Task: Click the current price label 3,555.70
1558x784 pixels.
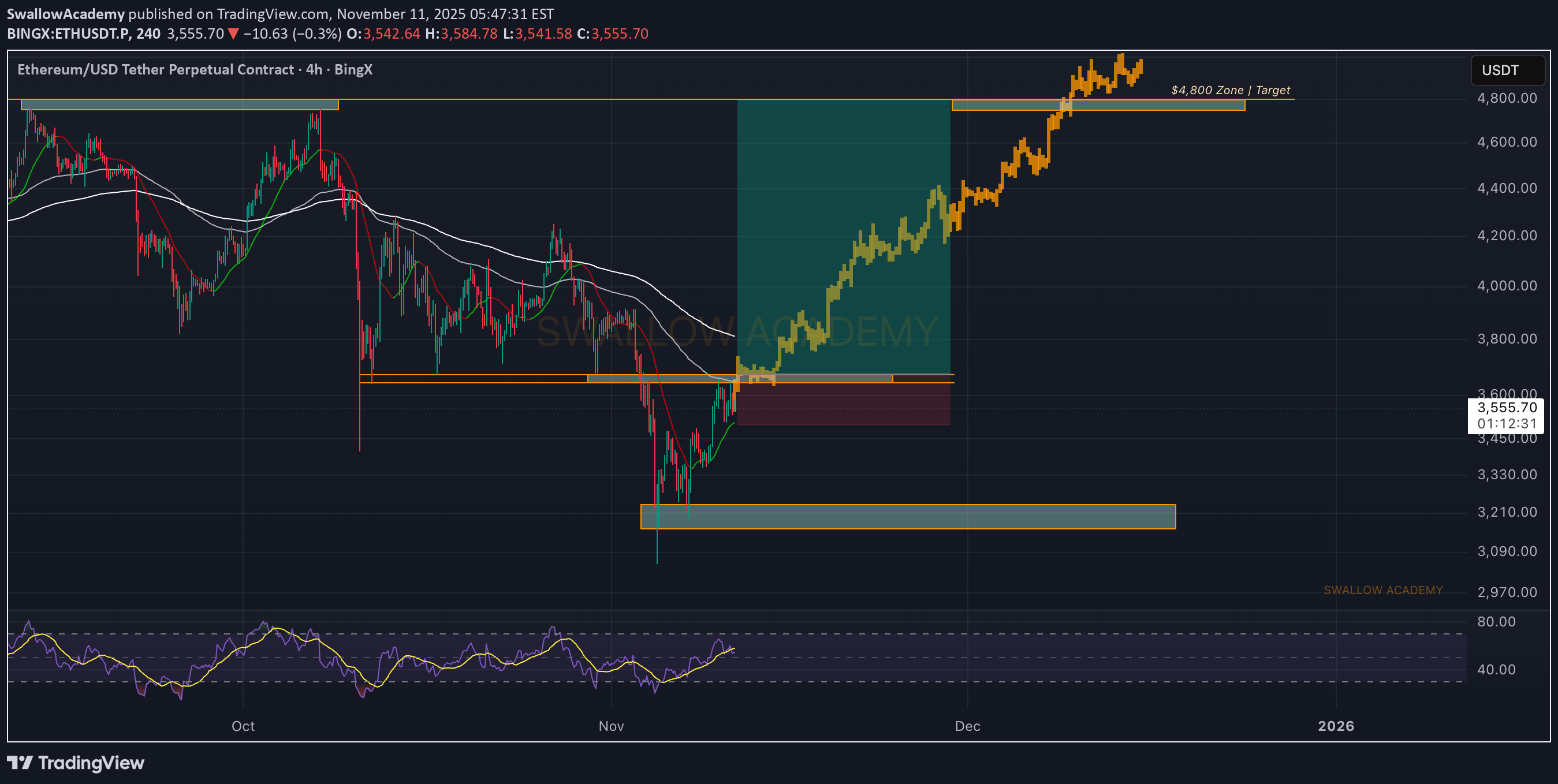Action: tap(1506, 408)
